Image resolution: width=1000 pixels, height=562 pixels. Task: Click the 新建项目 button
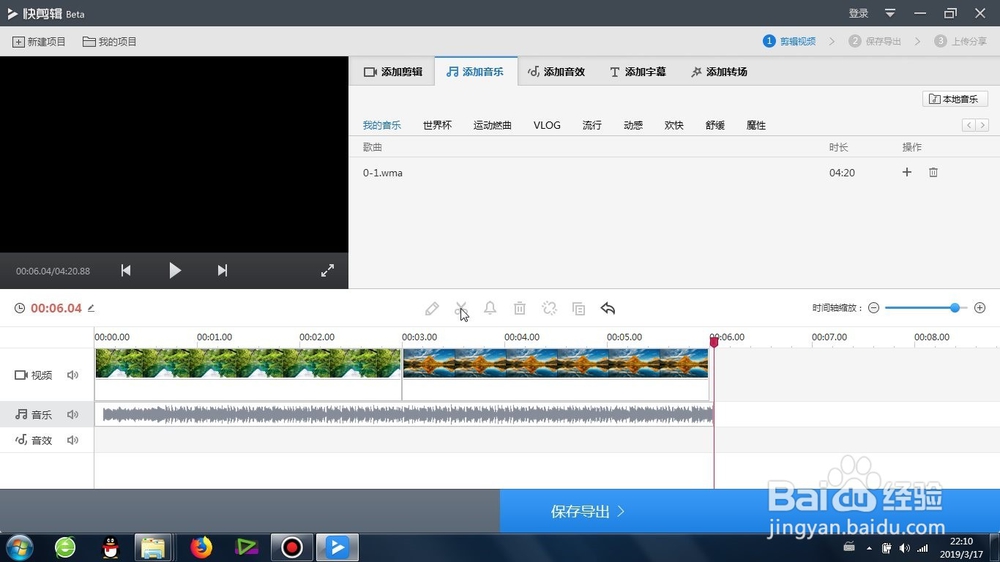coord(39,41)
